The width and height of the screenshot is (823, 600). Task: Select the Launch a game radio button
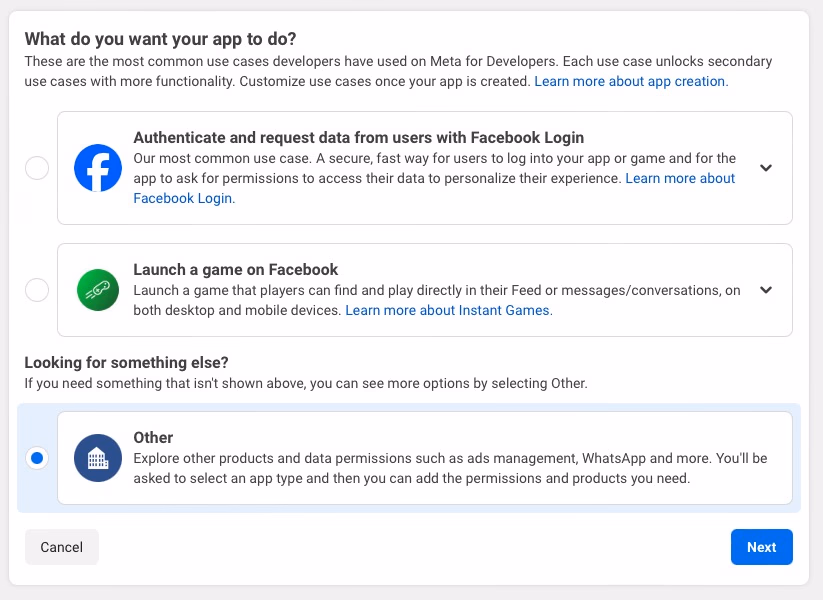coord(37,290)
